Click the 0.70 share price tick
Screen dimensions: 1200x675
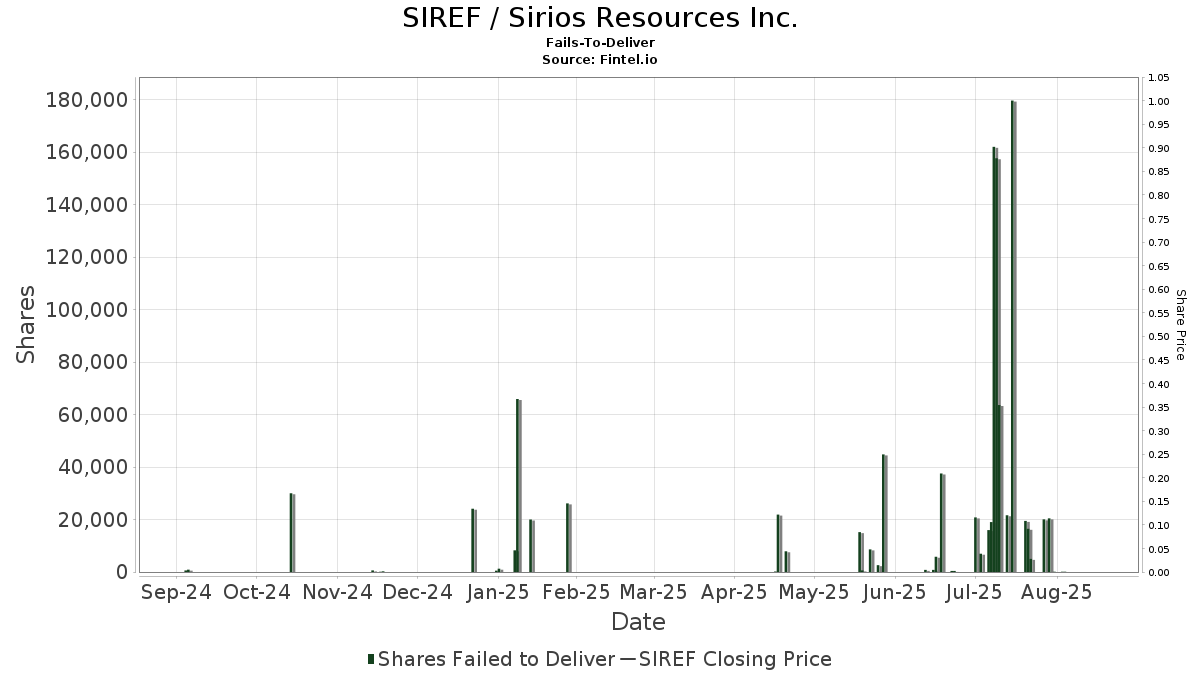[1159, 243]
